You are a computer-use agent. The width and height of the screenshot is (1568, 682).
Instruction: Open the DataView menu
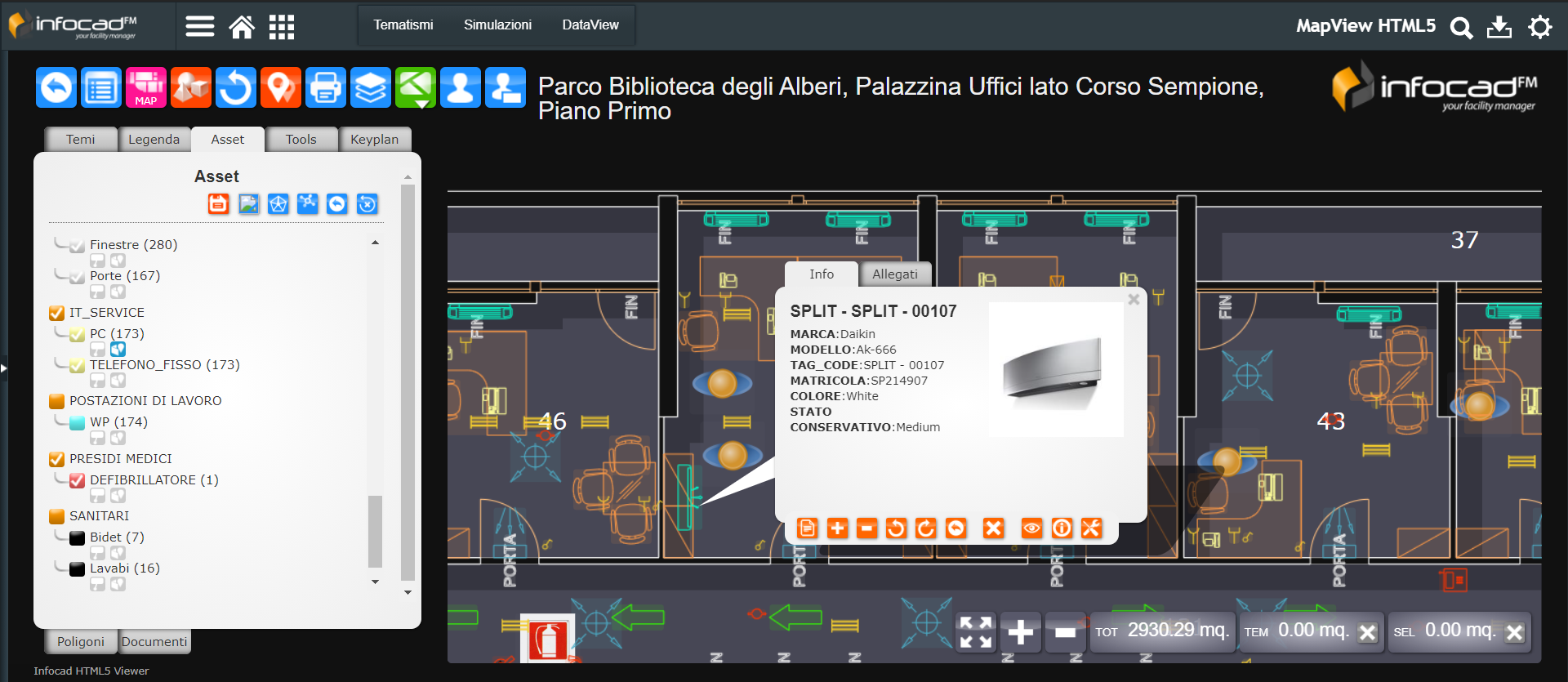click(590, 25)
